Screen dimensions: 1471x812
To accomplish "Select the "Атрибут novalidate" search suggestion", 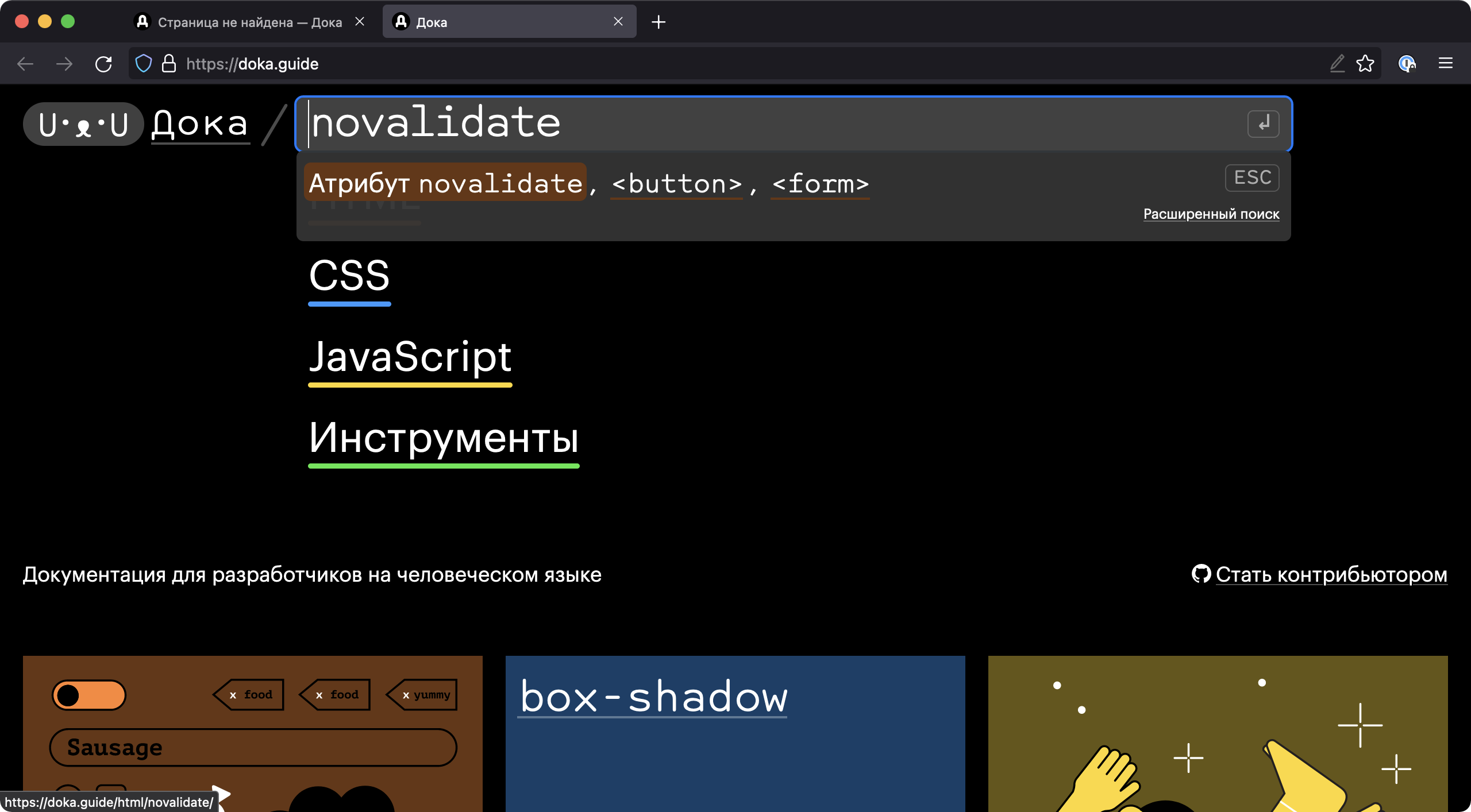I will [x=445, y=183].
